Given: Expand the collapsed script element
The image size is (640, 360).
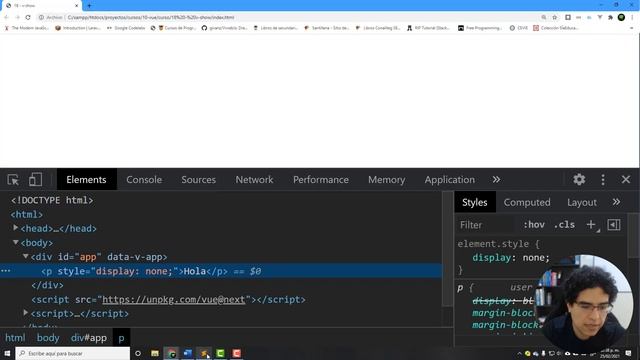Looking at the screenshot, I should click(26, 313).
